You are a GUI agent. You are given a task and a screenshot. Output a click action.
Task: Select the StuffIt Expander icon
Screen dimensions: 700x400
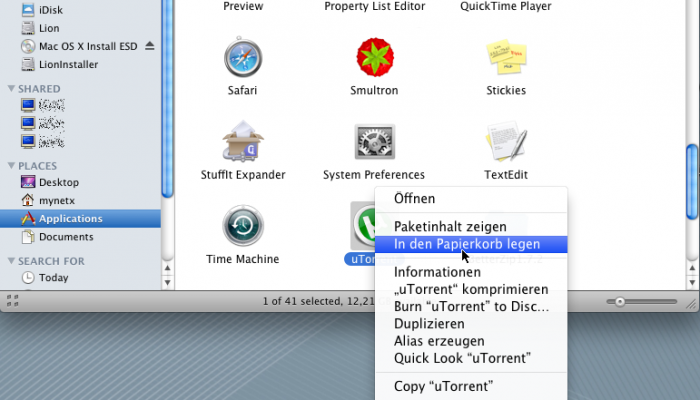point(243,141)
